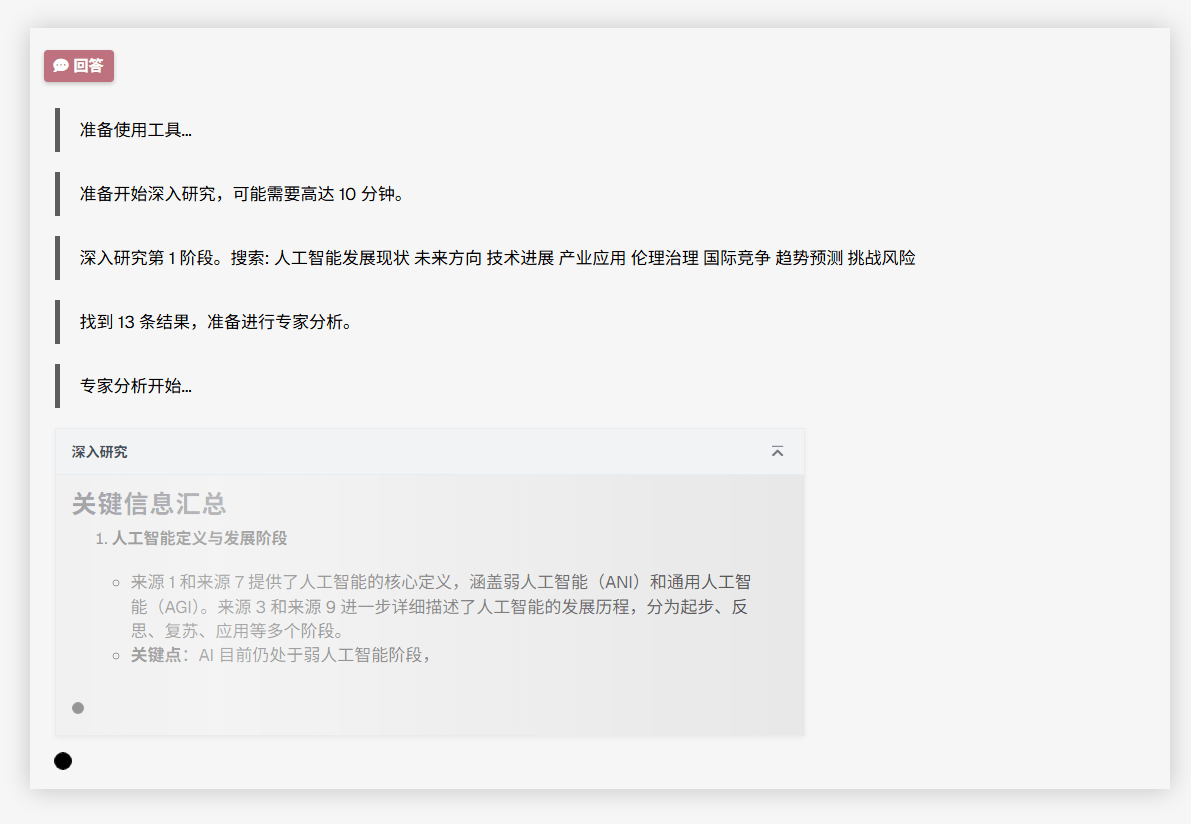Click the vertical quote bar beside 专家分析开始…
This screenshot has height=824, width=1191.
click(x=58, y=386)
